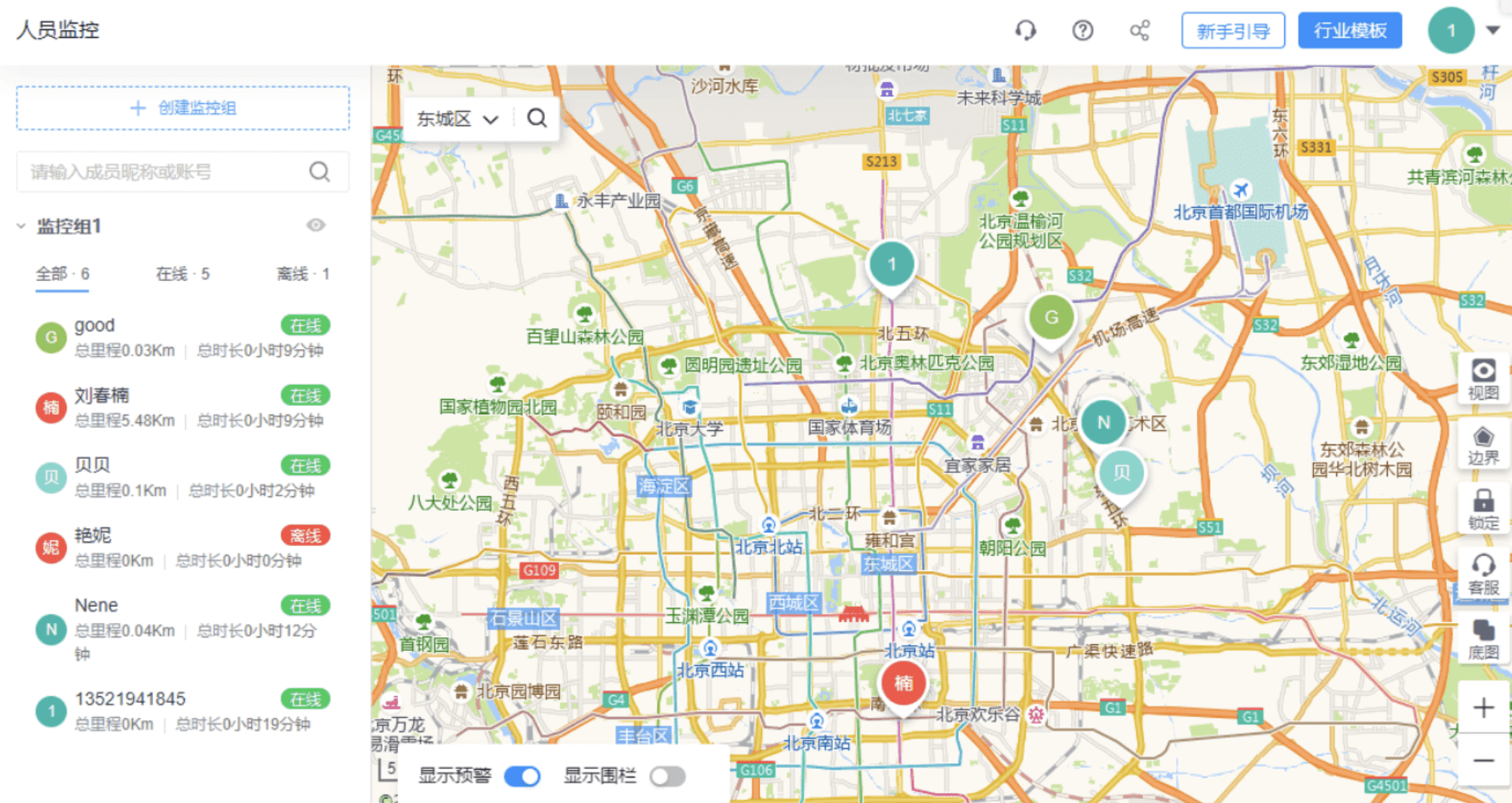The height and width of the screenshot is (803, 1512).
Task: Click the share icon in top bar
Action: pos(1140,31)
